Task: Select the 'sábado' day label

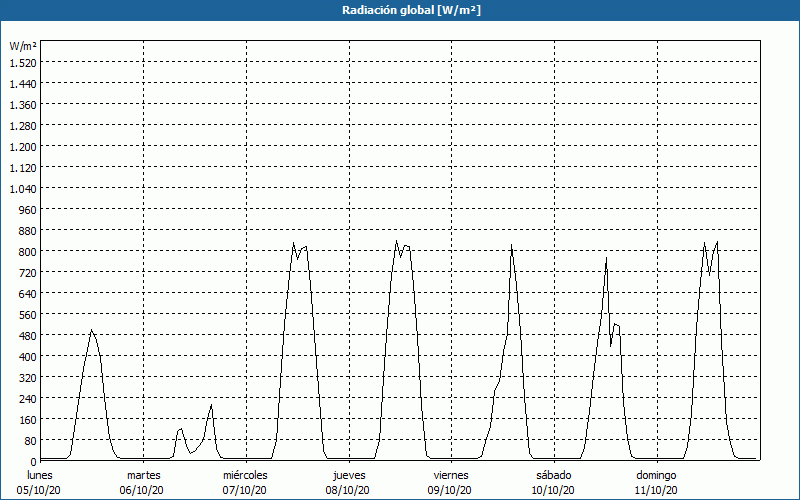Action: 554,475
